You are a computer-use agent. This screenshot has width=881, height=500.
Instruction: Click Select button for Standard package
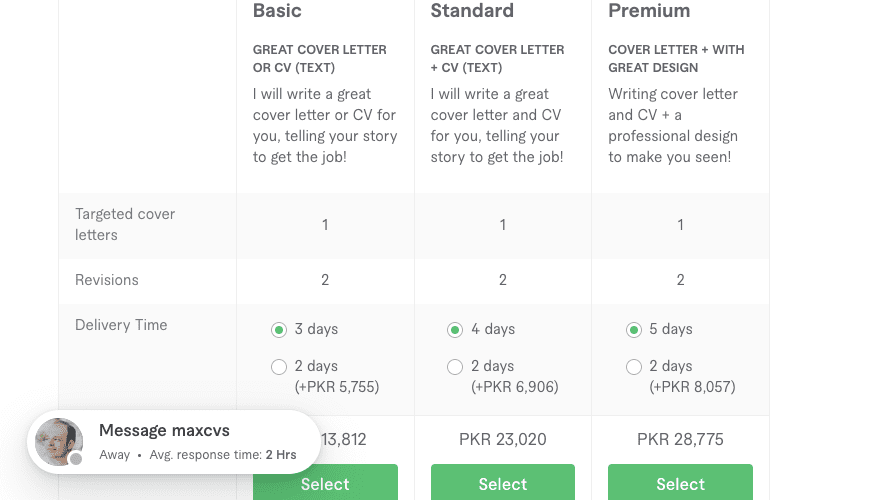tap(503, 483)
